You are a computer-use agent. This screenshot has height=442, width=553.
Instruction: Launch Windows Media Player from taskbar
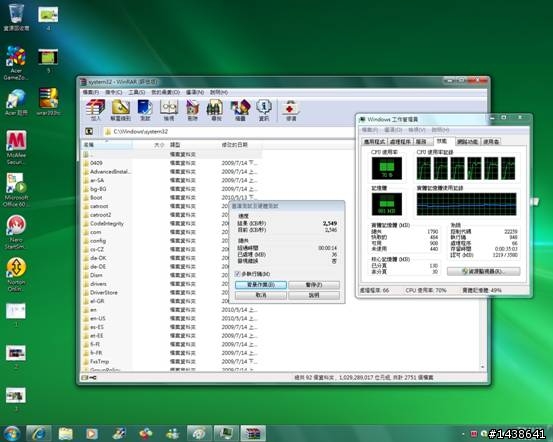[x=91, y=434]
